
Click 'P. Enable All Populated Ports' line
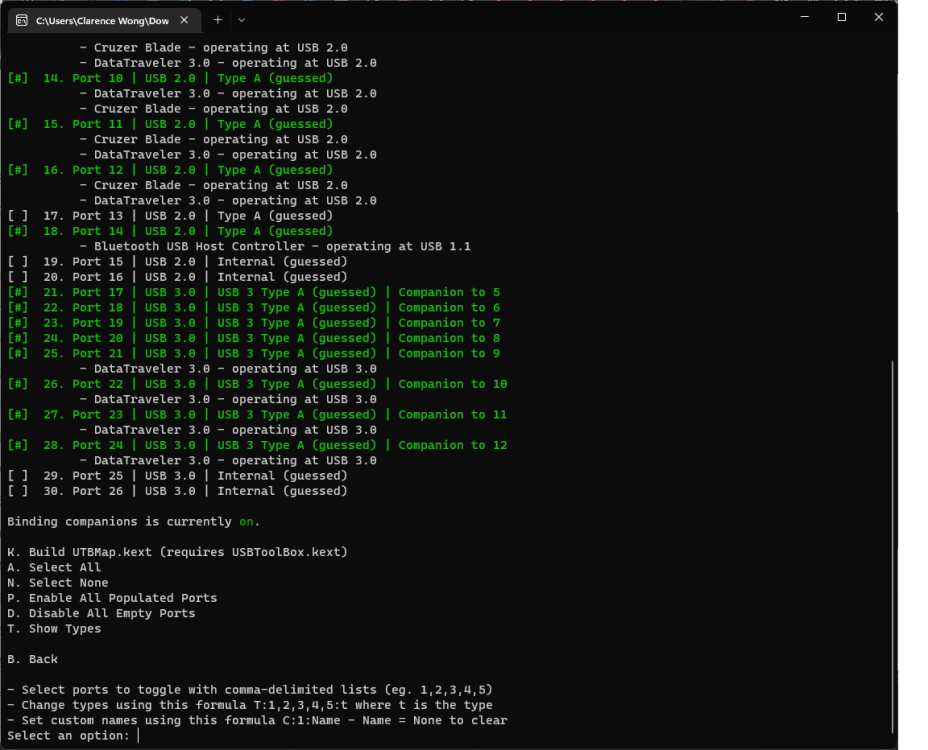[x=112, y=598]
